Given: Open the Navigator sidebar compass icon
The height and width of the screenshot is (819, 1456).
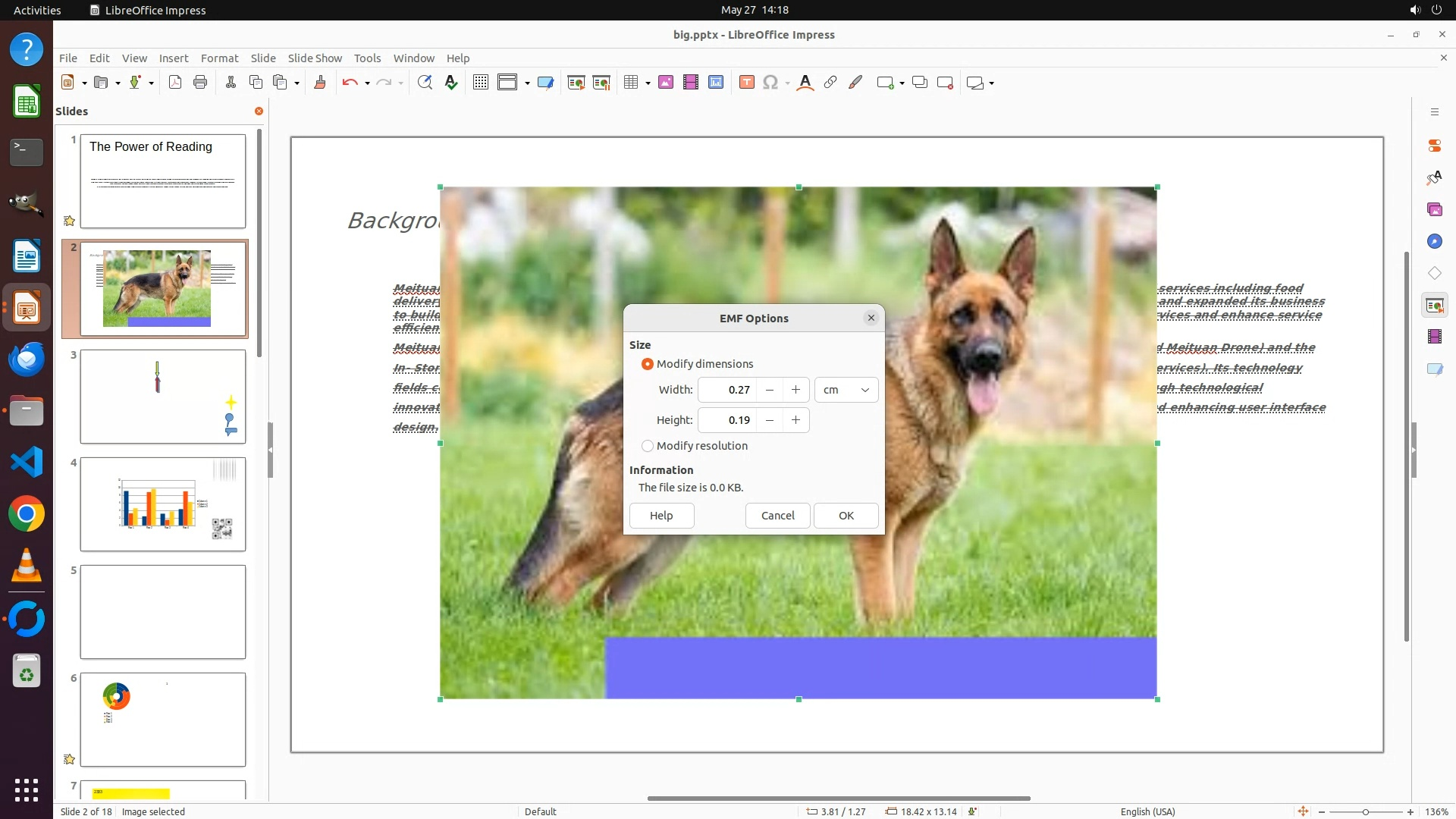Looking at the screenshot, I should (1434, 241).
